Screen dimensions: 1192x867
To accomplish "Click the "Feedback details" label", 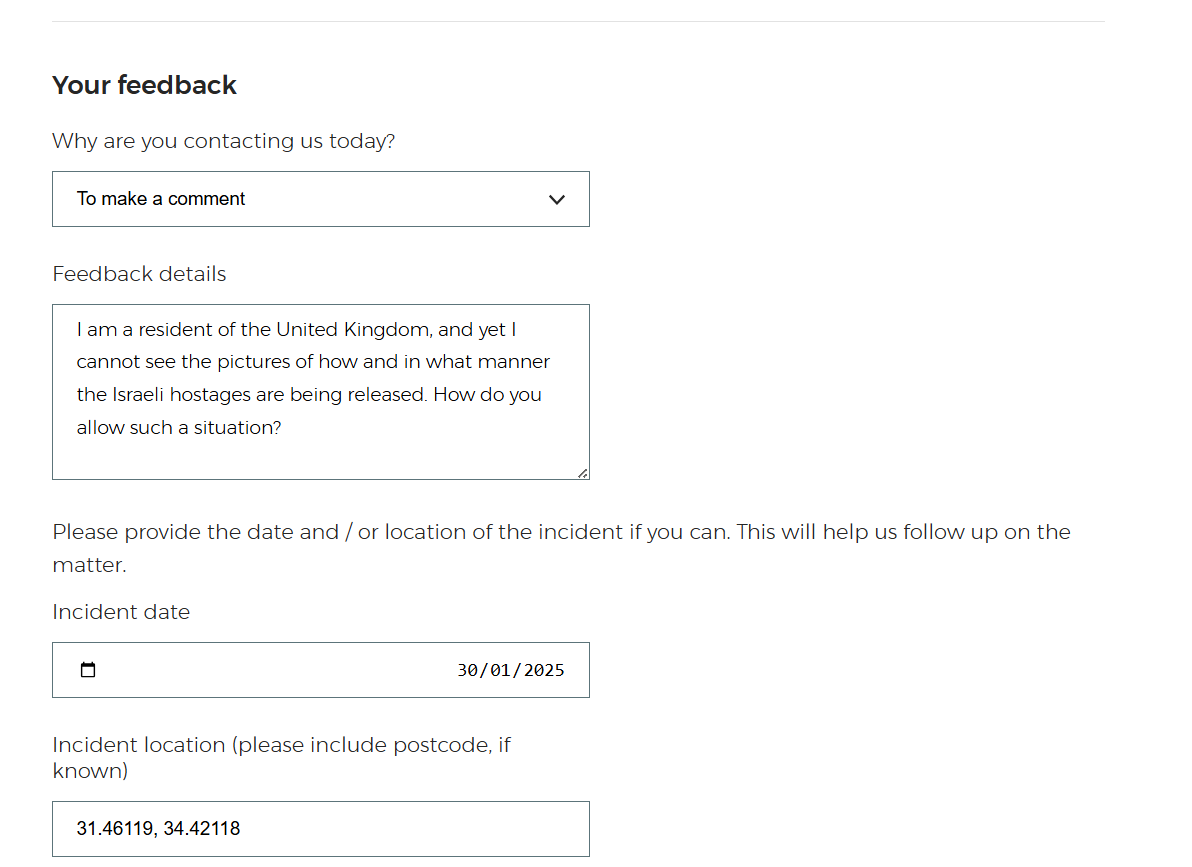I will coord(139,274).
